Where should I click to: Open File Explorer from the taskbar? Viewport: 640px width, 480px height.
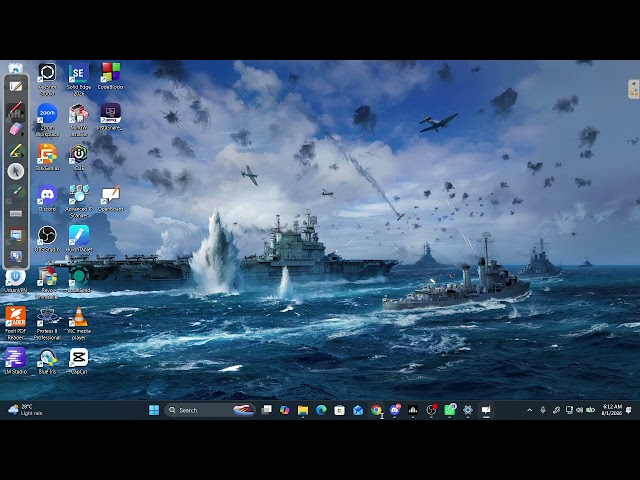pos(303,410)
